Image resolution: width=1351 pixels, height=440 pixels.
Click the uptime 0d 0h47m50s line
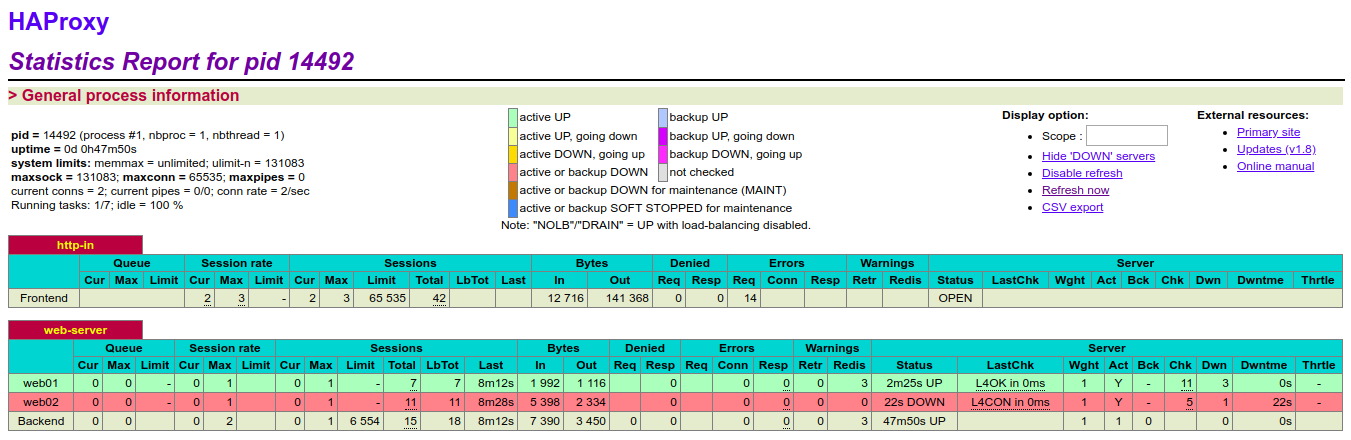(74, 148)
